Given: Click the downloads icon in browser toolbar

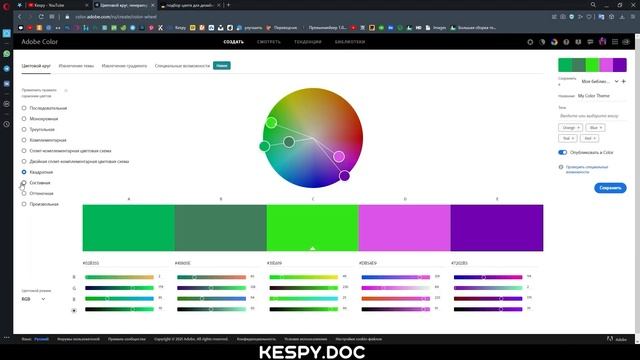Looking at the screenshot, I should pyautogui.click(x=622, y=17).
